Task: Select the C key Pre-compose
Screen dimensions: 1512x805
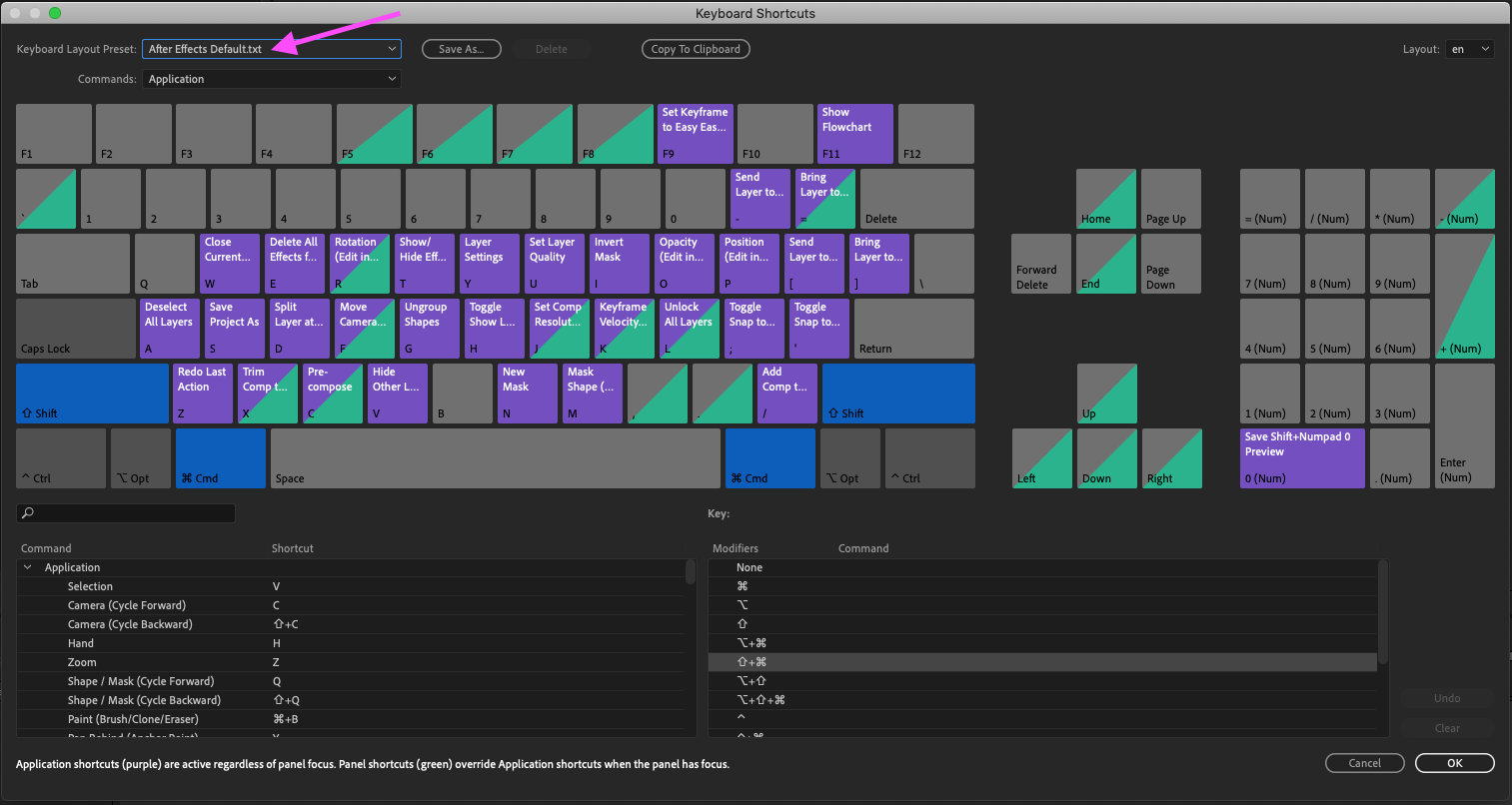Action: 333,394
